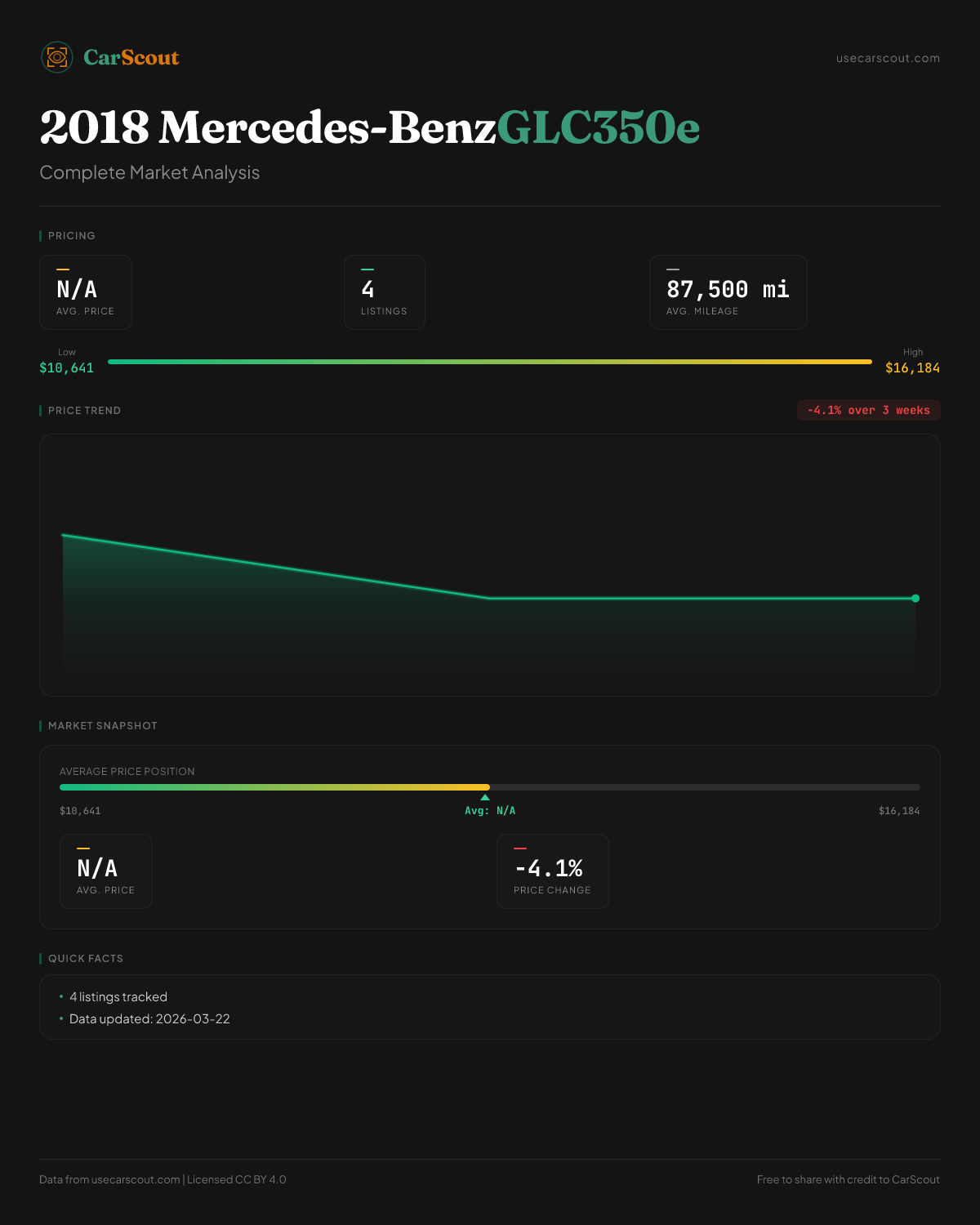Screen dimensions: 980x1225
Task: Click the green GLC350e model title
Action: point(598,127)
